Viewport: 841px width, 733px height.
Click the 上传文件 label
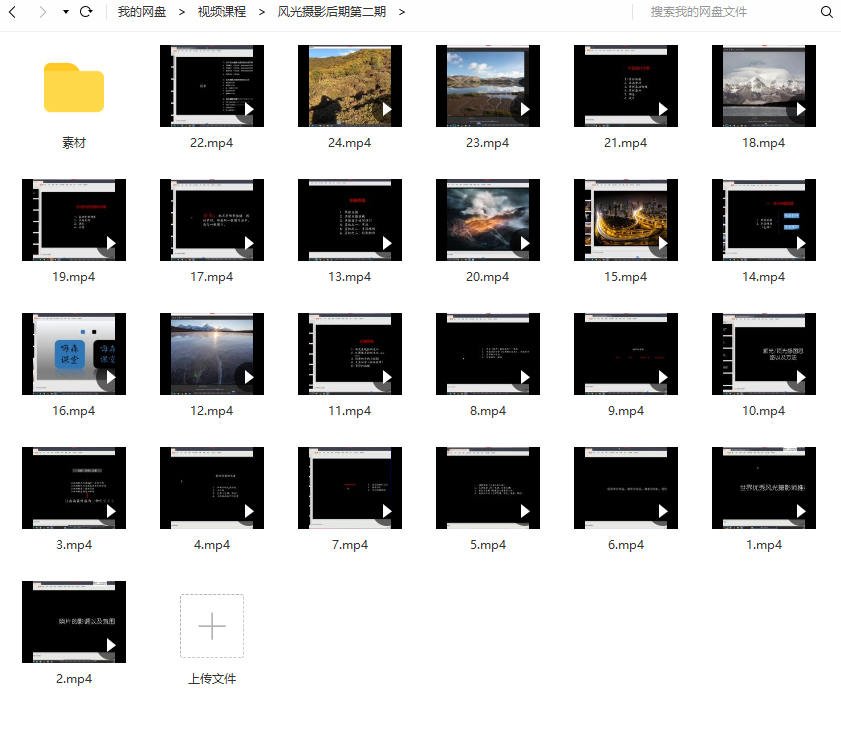(x=212, y=679)
